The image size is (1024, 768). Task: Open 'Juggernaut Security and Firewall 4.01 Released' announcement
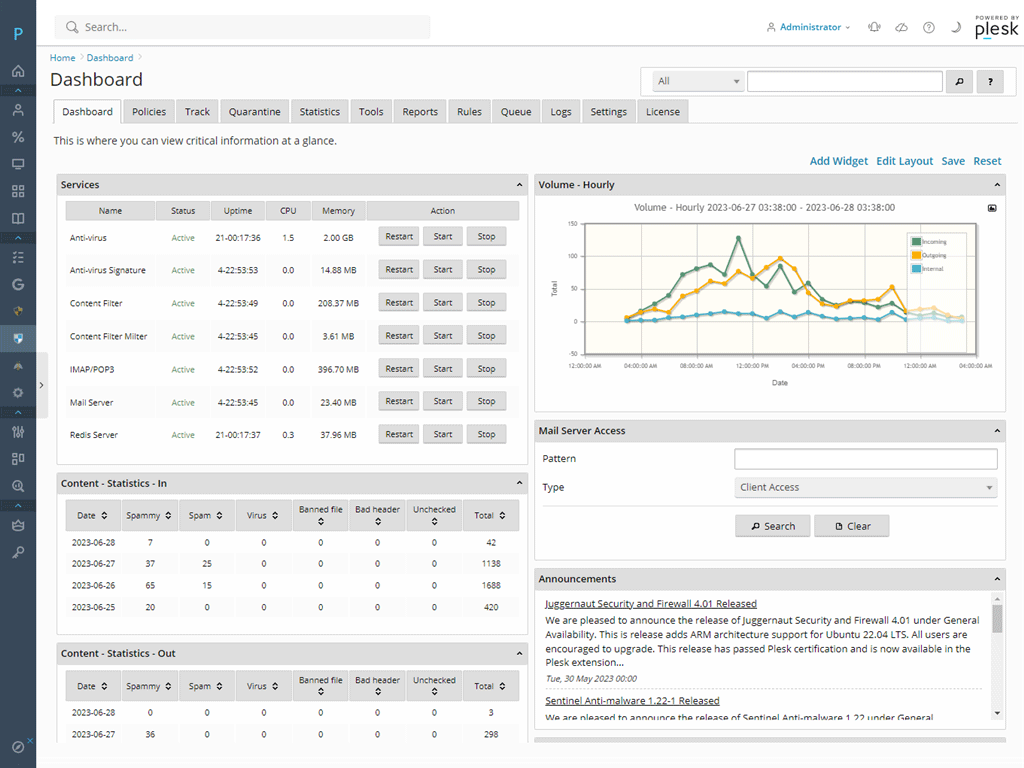coord(650,604)
